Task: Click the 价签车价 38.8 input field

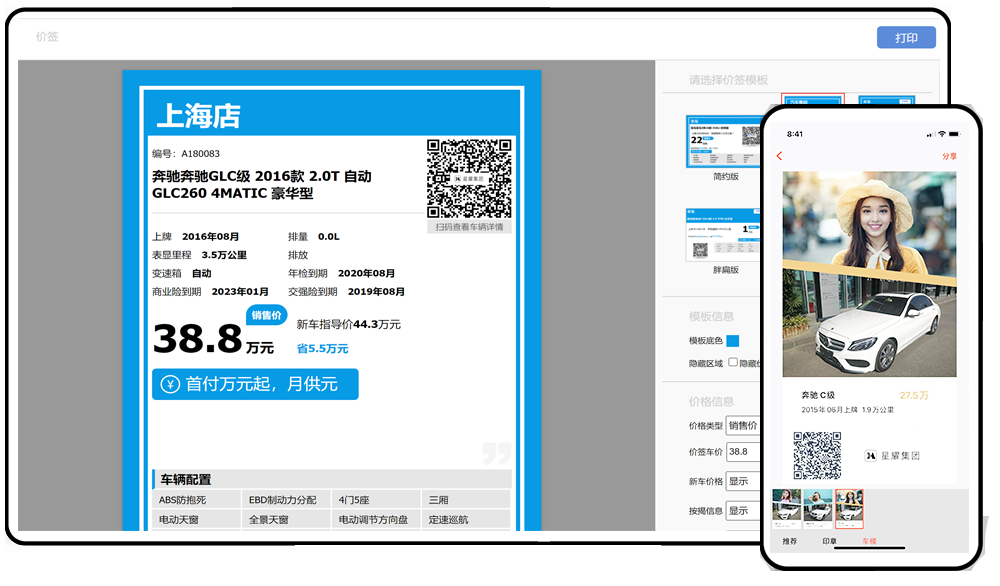Action: point(744,451)
